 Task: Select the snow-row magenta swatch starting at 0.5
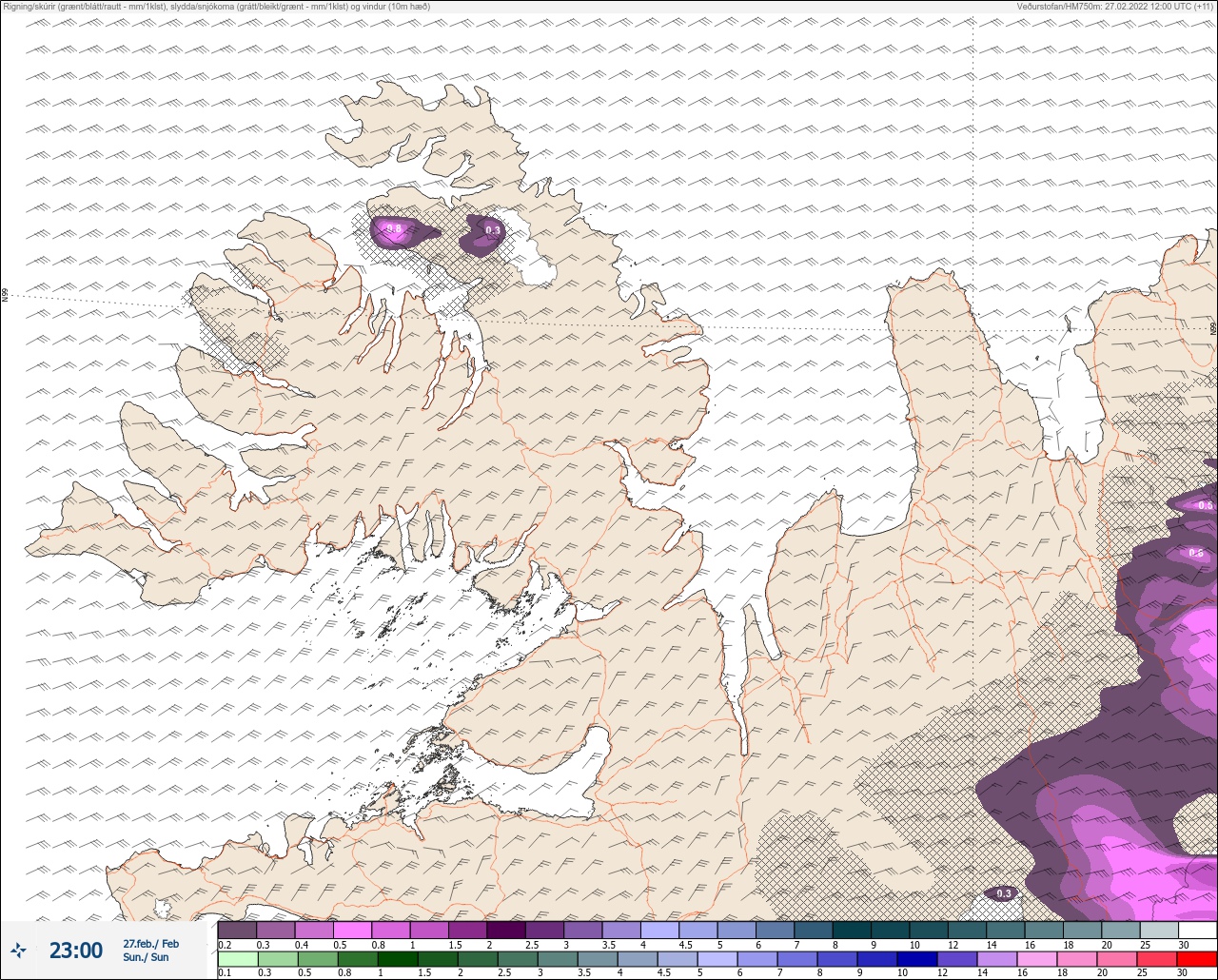(352, 930)
